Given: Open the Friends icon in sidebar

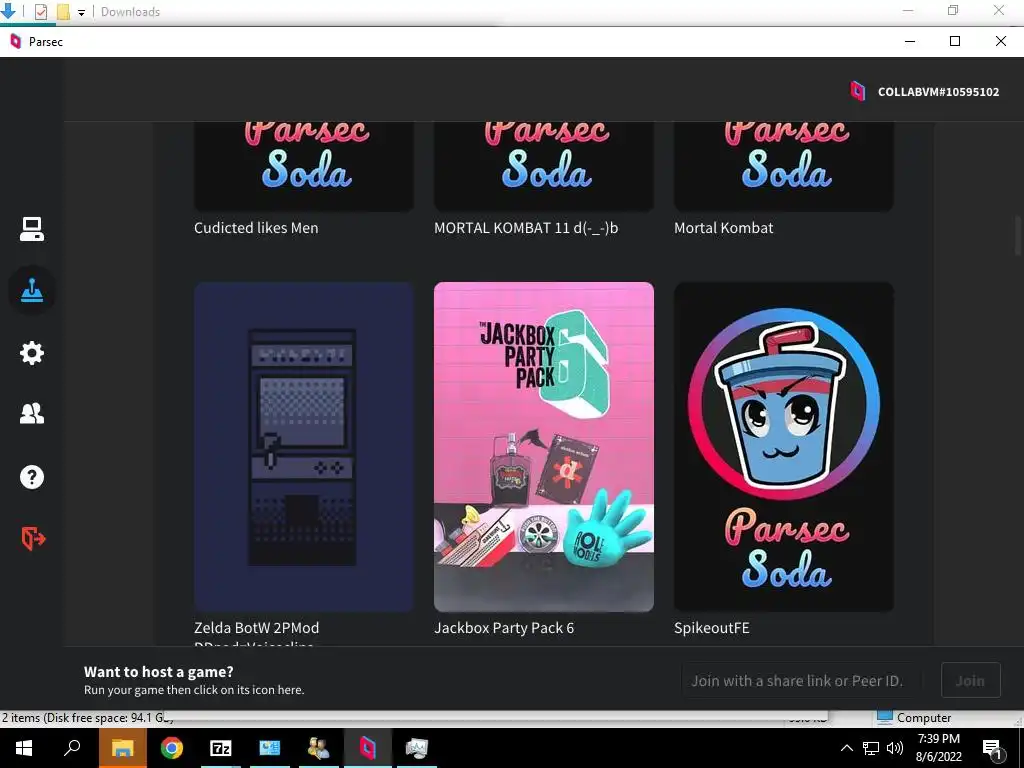Looking at the screenshot, I should tap(31, 414).
